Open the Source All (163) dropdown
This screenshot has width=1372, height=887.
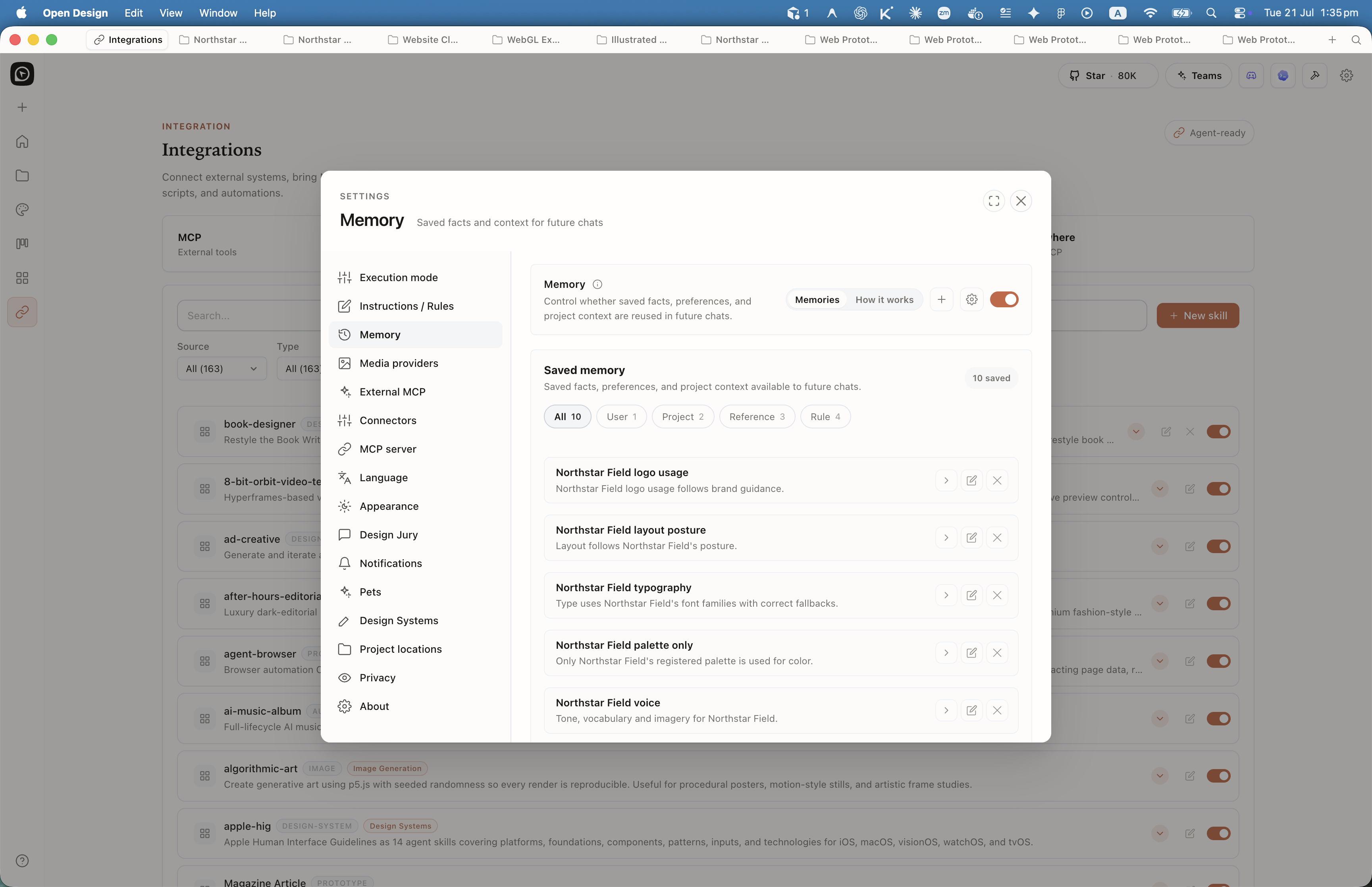point(222,368)
